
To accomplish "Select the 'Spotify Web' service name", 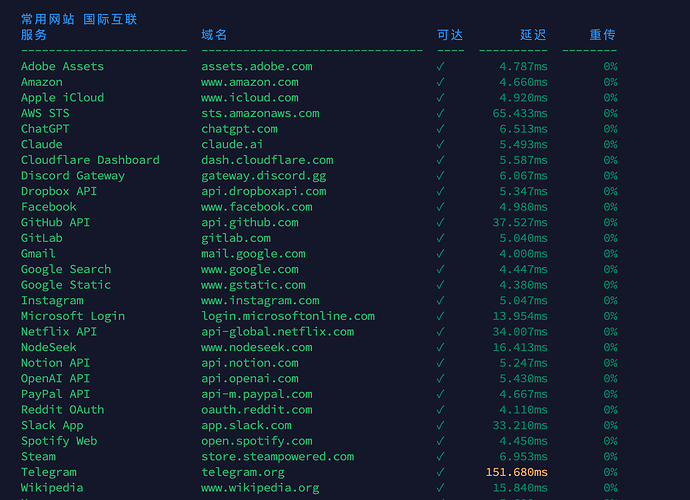I will pyautogui.click(x=59, y=441).
